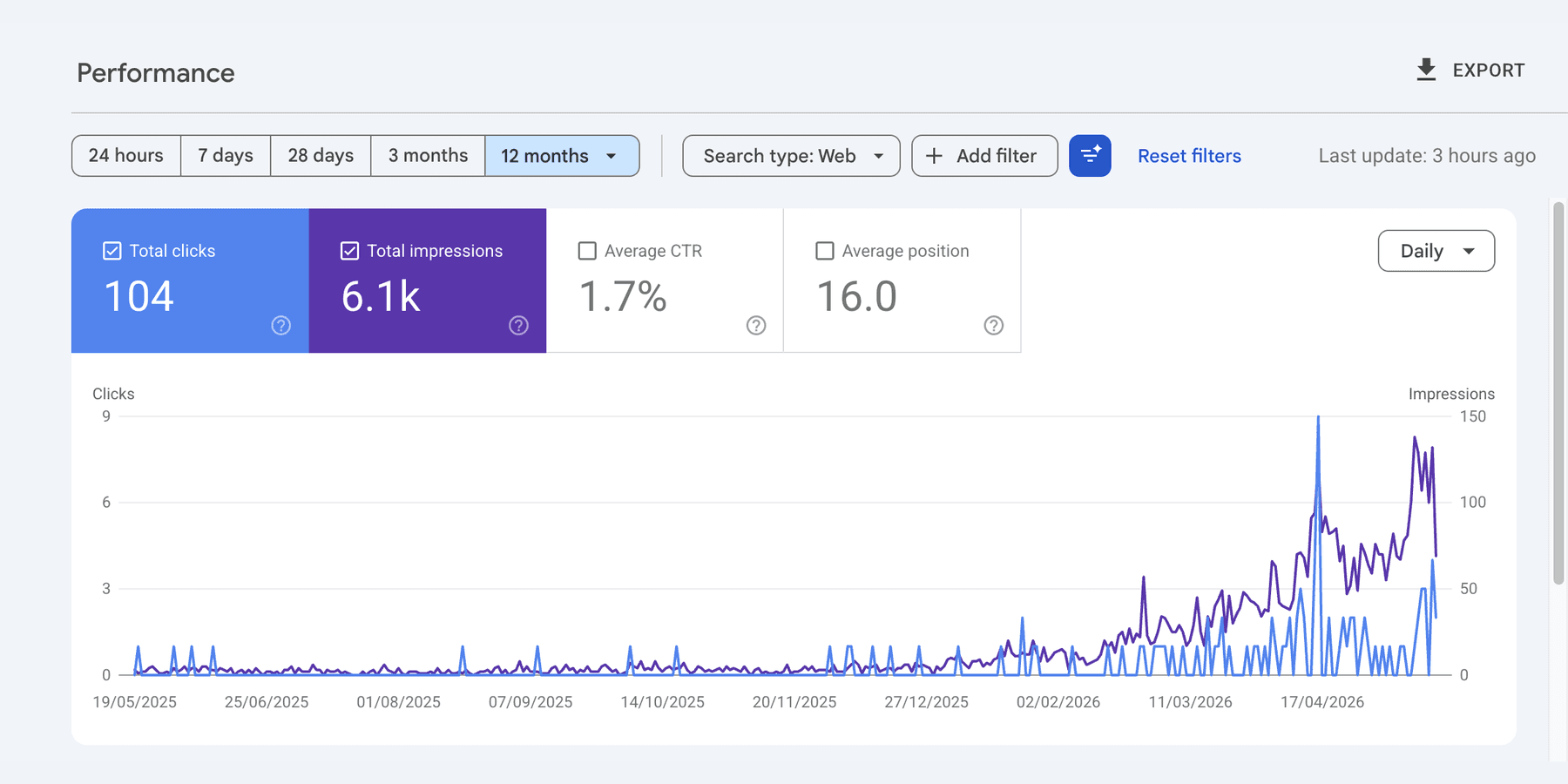Enable the Average CTR checkbox

pyautogui.click(x=587, y=251)
